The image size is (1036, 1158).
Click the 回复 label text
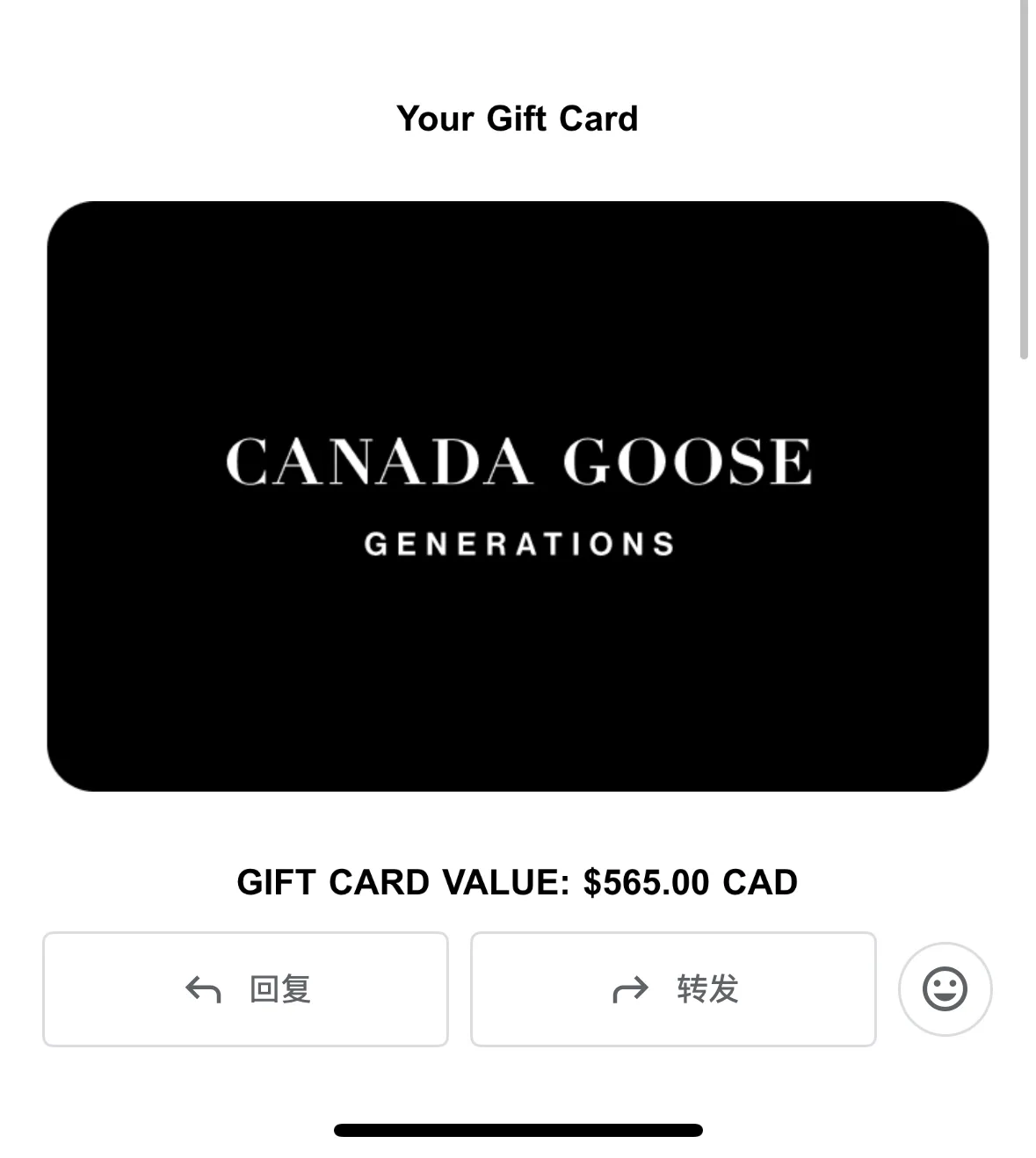[280, 989]
